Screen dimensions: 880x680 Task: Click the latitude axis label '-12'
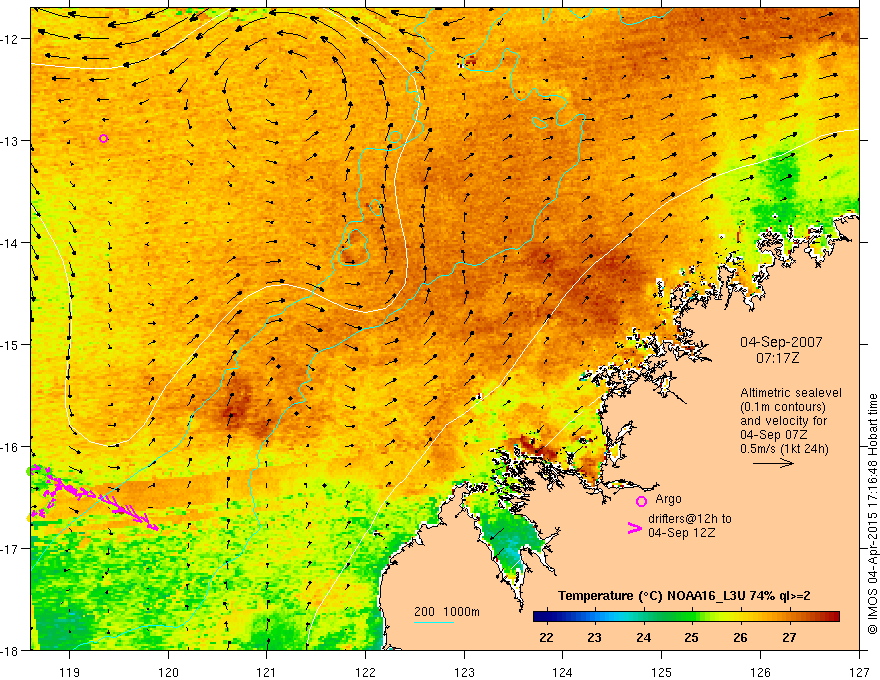coord(10,39)
